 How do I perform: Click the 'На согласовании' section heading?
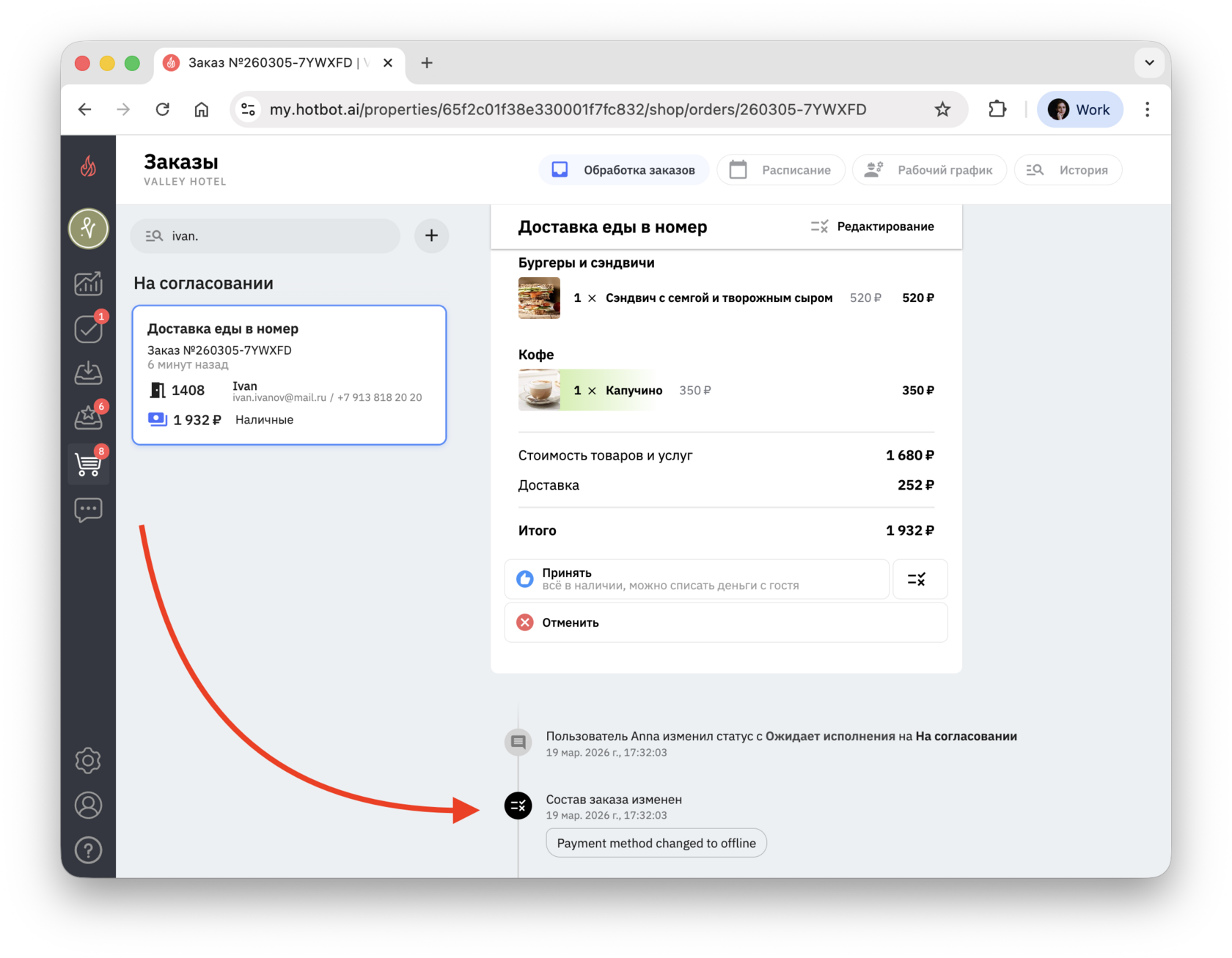coord(203,284)
